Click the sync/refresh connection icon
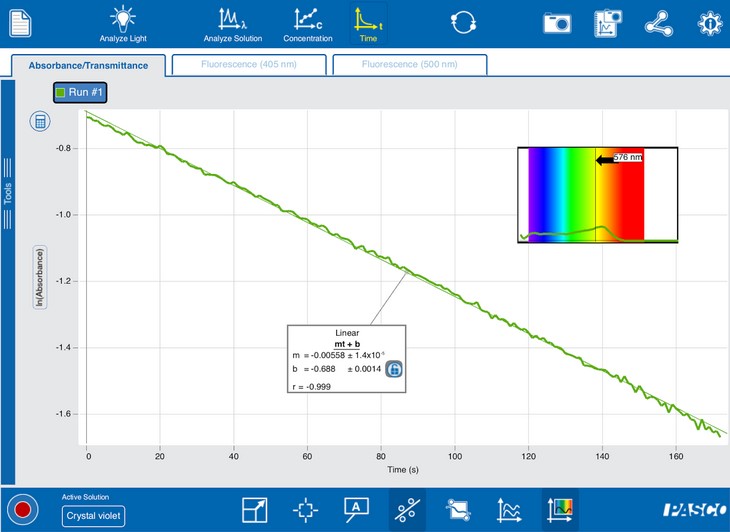 point(463,22)
